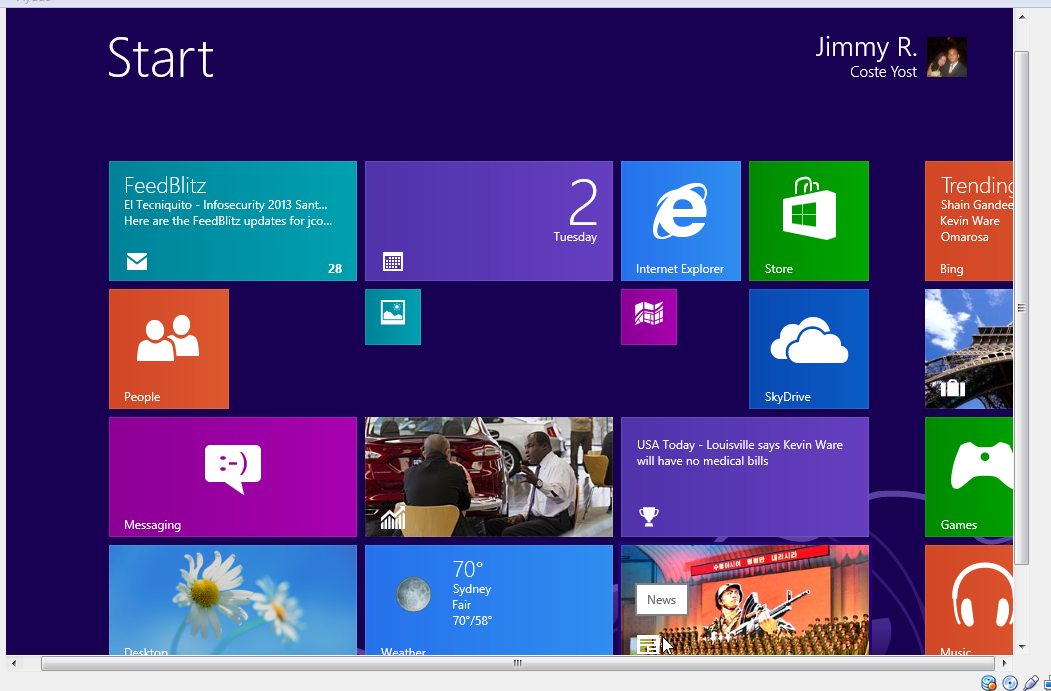Open the Music tile with headphones
Viewport: 1051px width, 691px height.
(969, 600)
